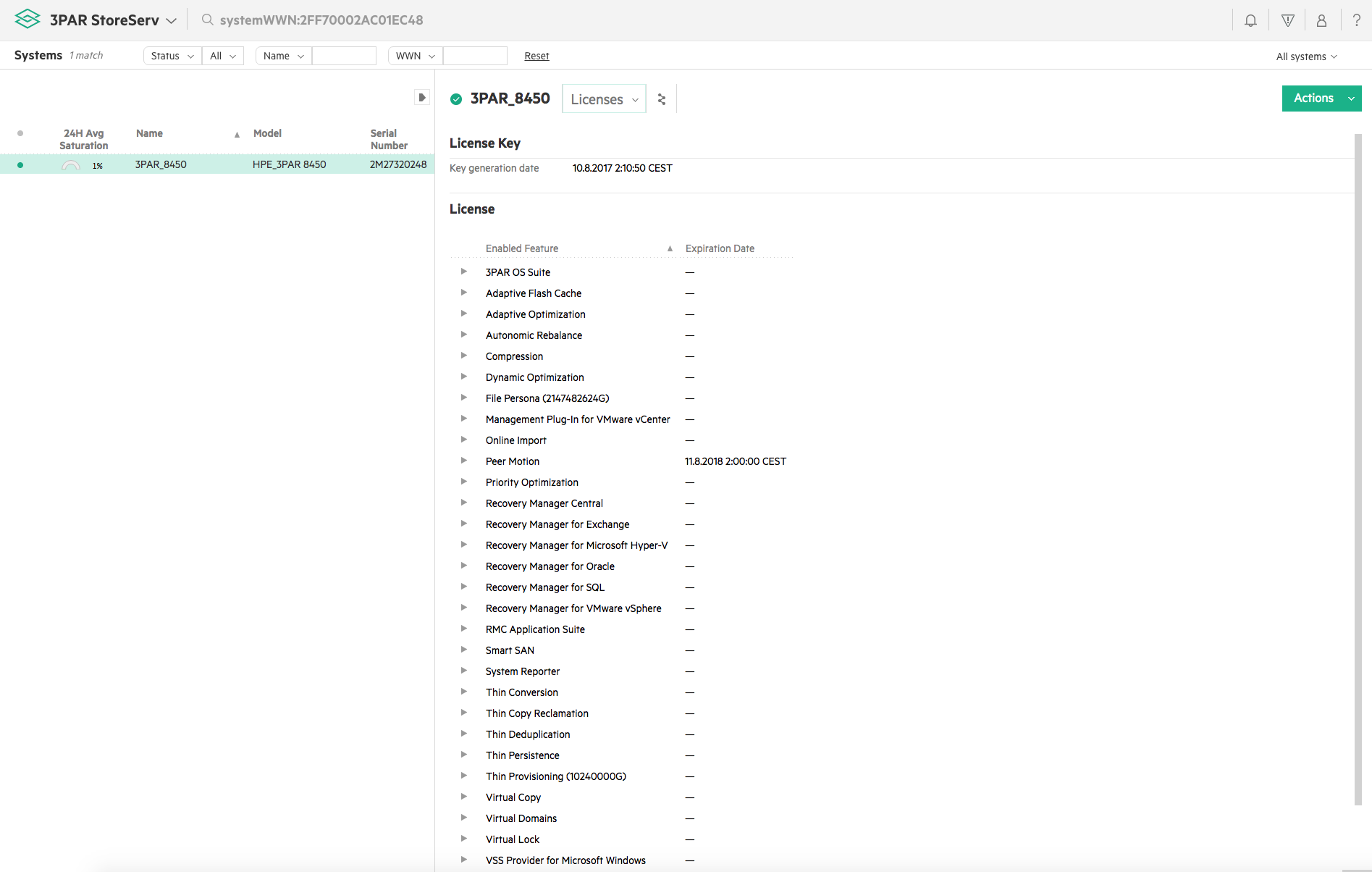Sort systems by Model column

pyautogui.click(x=267, y=133)
